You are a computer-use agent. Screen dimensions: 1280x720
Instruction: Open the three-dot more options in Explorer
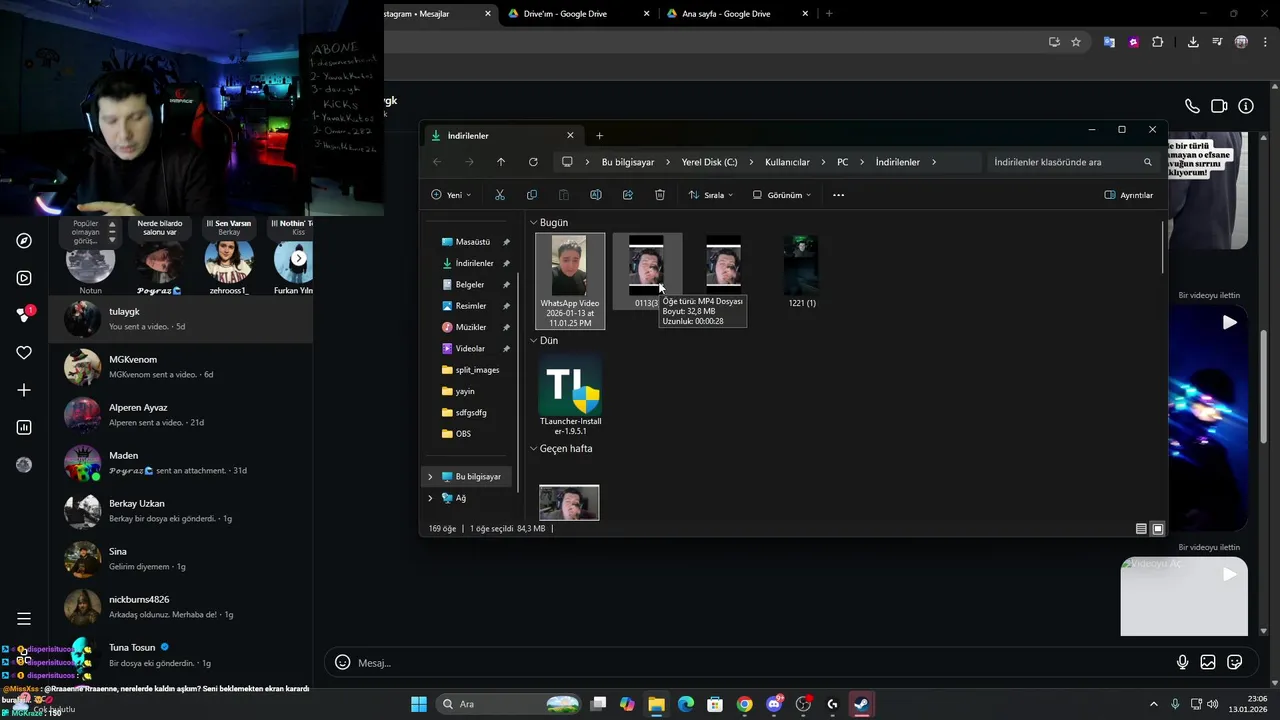click(x=839, y=195)
